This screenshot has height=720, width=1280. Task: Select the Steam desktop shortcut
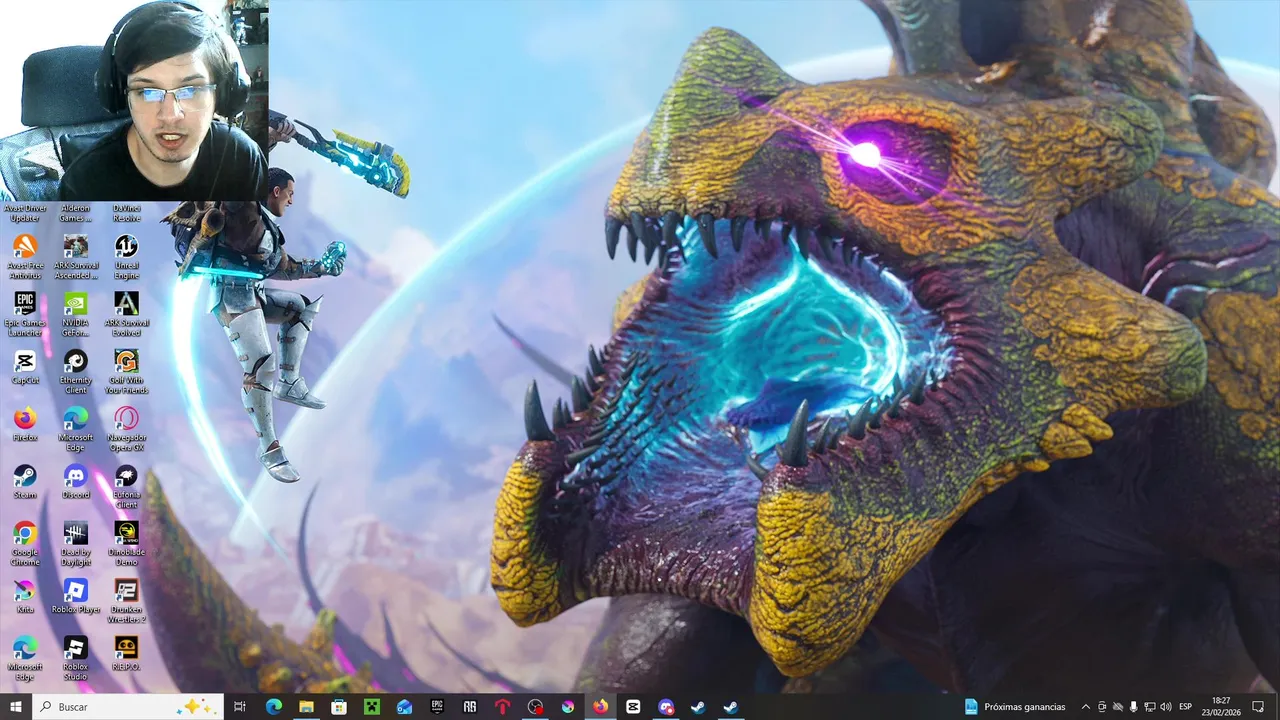coord(24,481)
